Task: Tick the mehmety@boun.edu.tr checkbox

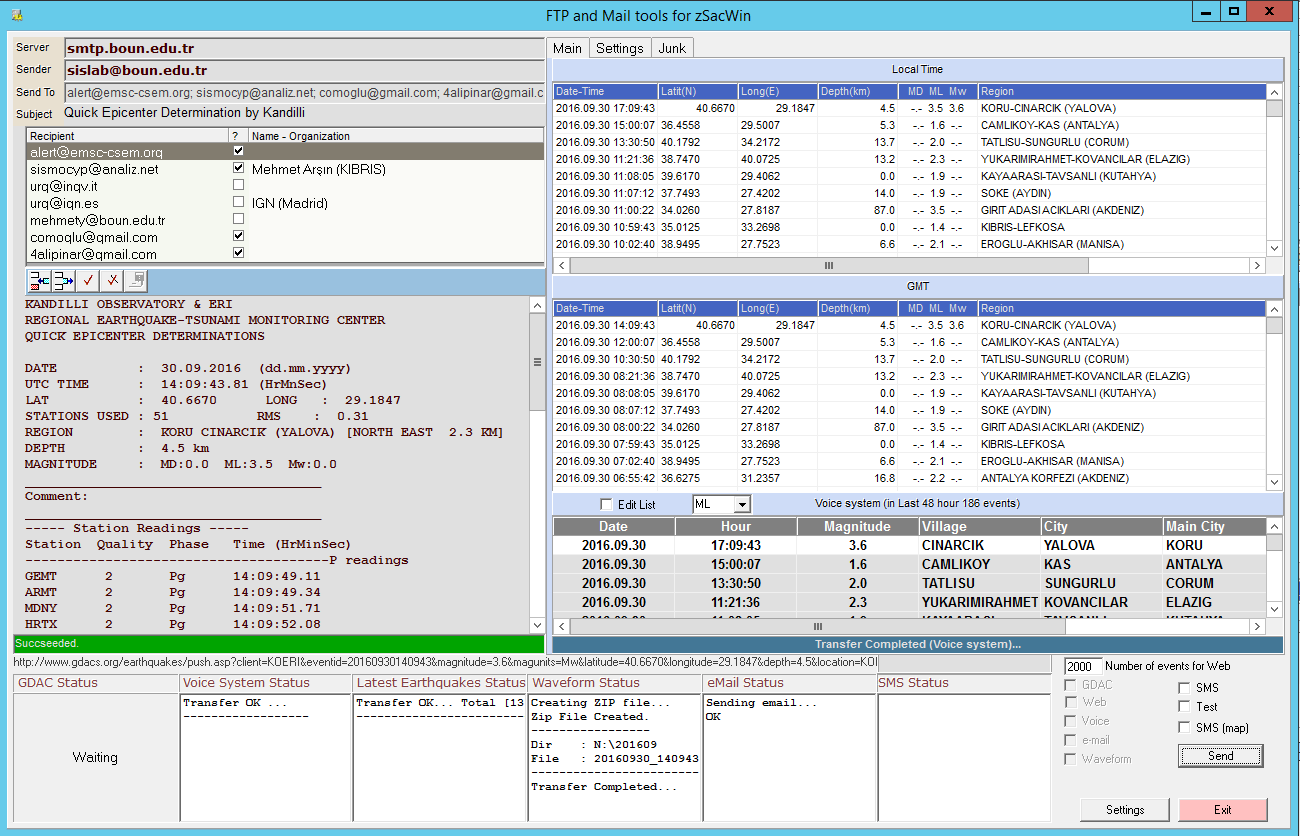Action: point(238,219)
